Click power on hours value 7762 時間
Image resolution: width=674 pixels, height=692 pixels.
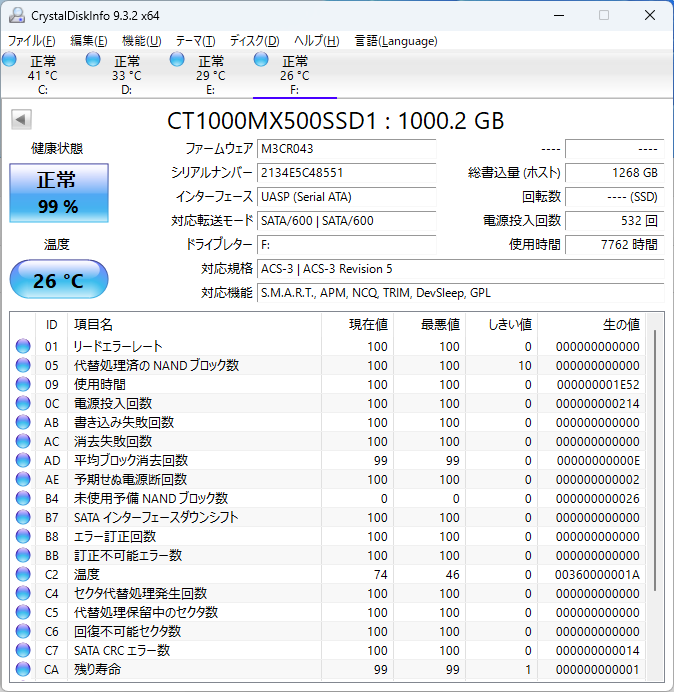[614, 244]
